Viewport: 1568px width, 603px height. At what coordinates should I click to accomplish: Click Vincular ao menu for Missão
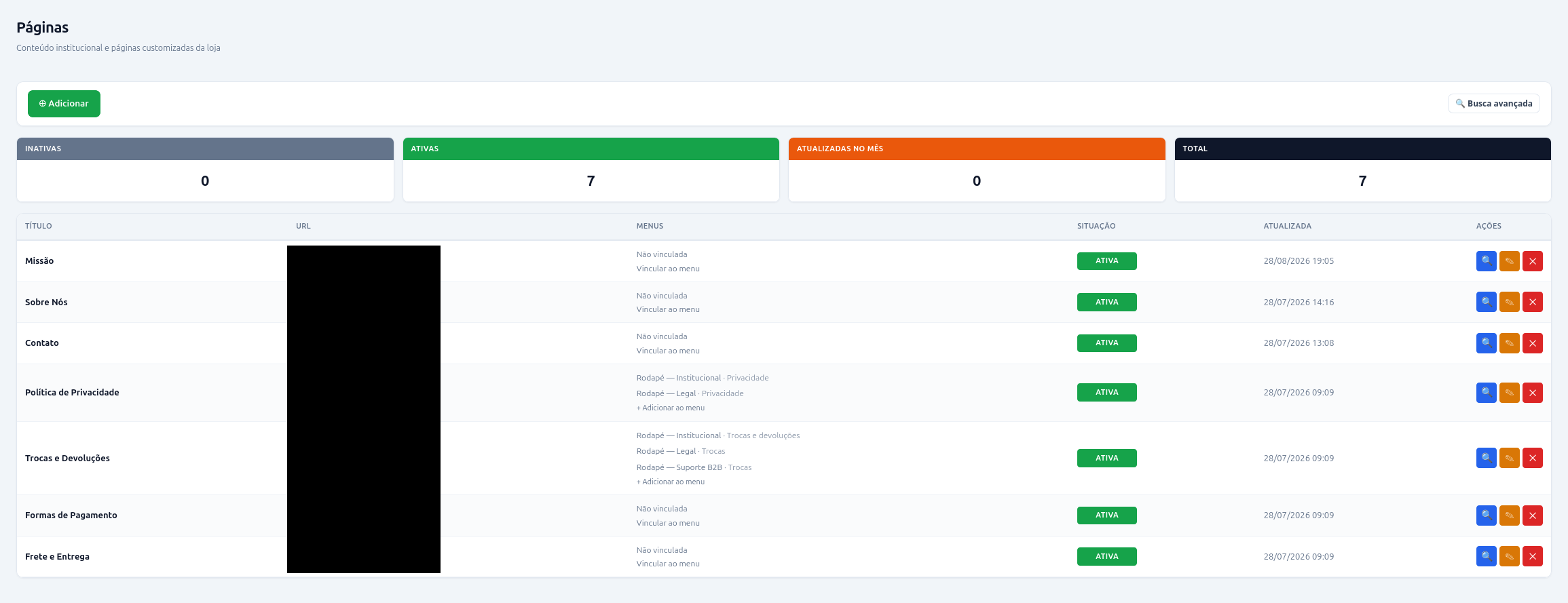click(x=668, y=269)
